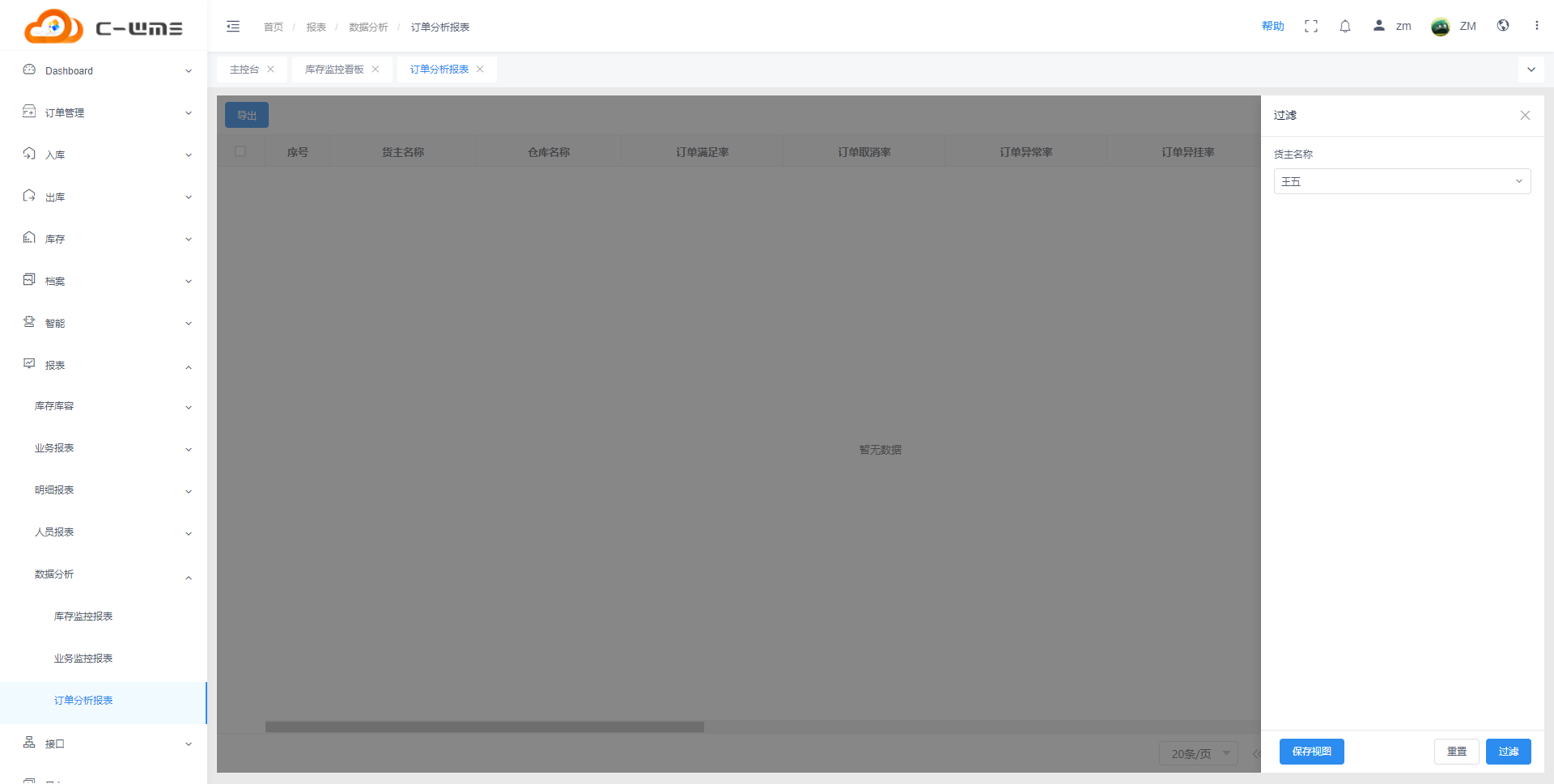Expand the 入库 menu chevron

(x=189, y=155)
